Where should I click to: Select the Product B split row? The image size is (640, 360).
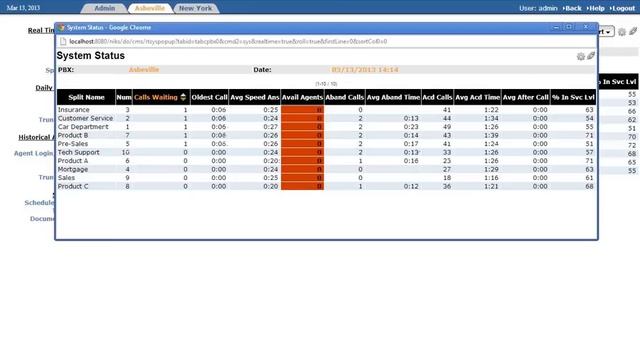[x=326, y=135]
